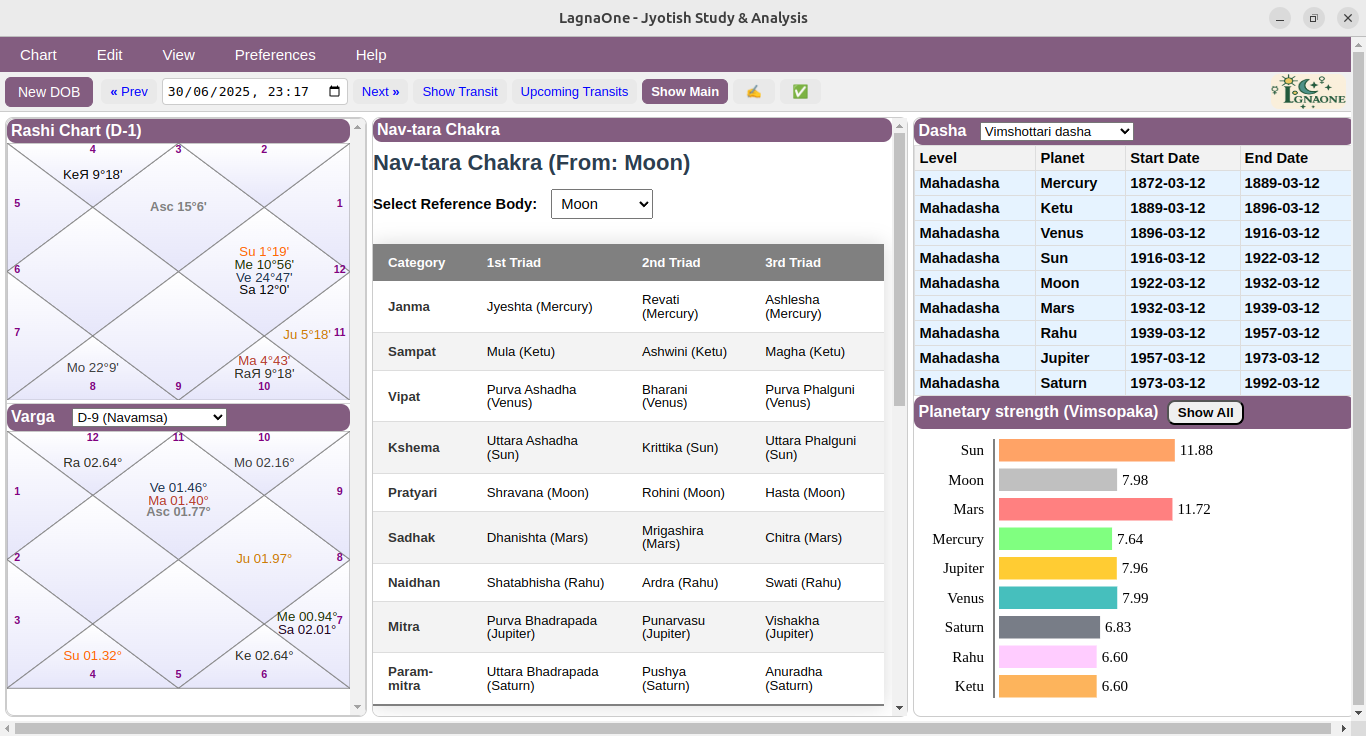Click the Sun strength bar
This screenshot has width=1366, height=736.
pos(1086,450)
